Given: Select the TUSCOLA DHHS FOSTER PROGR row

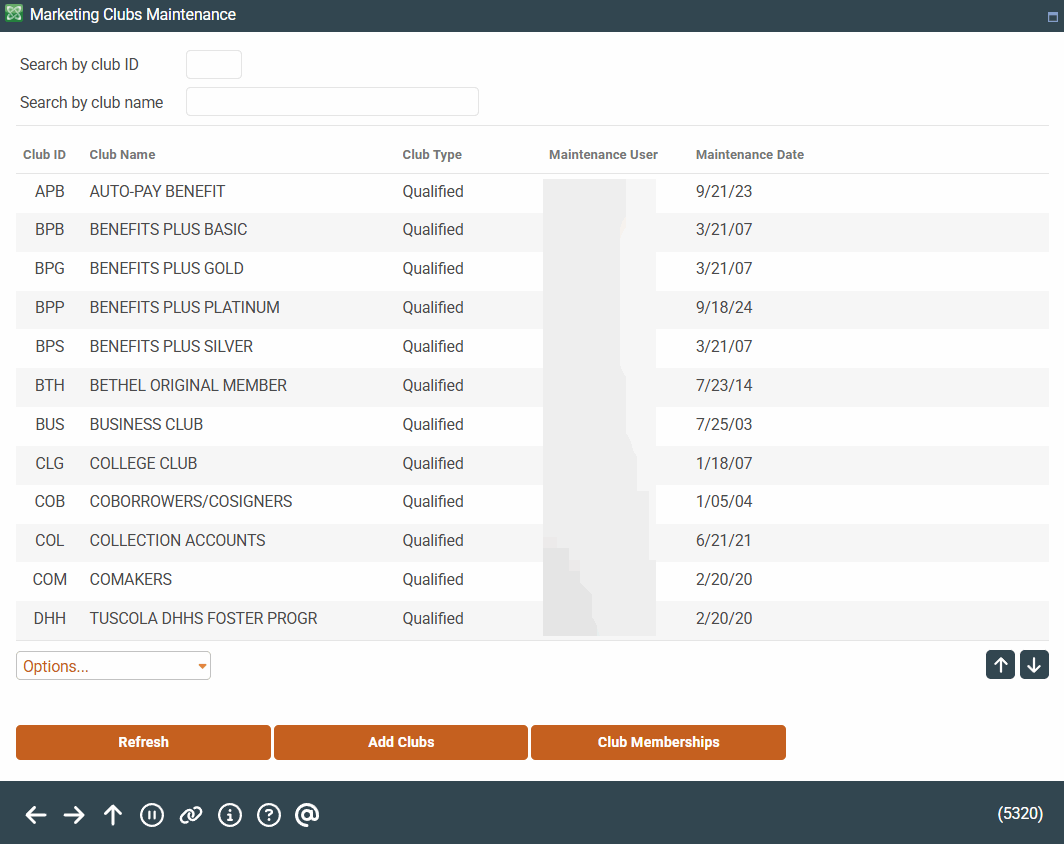Looking at the screenshot, I should click(x=203, y=619).
